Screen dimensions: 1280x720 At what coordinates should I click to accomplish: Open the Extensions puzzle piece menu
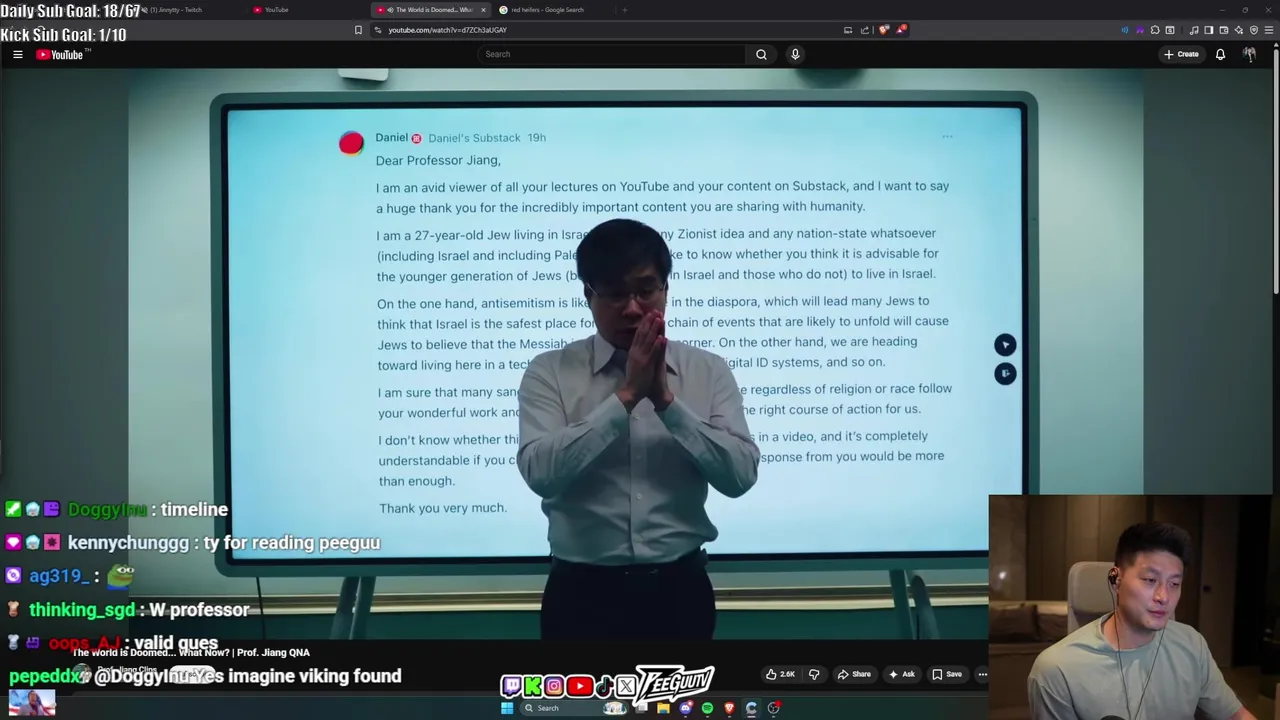click(1155, 30)
